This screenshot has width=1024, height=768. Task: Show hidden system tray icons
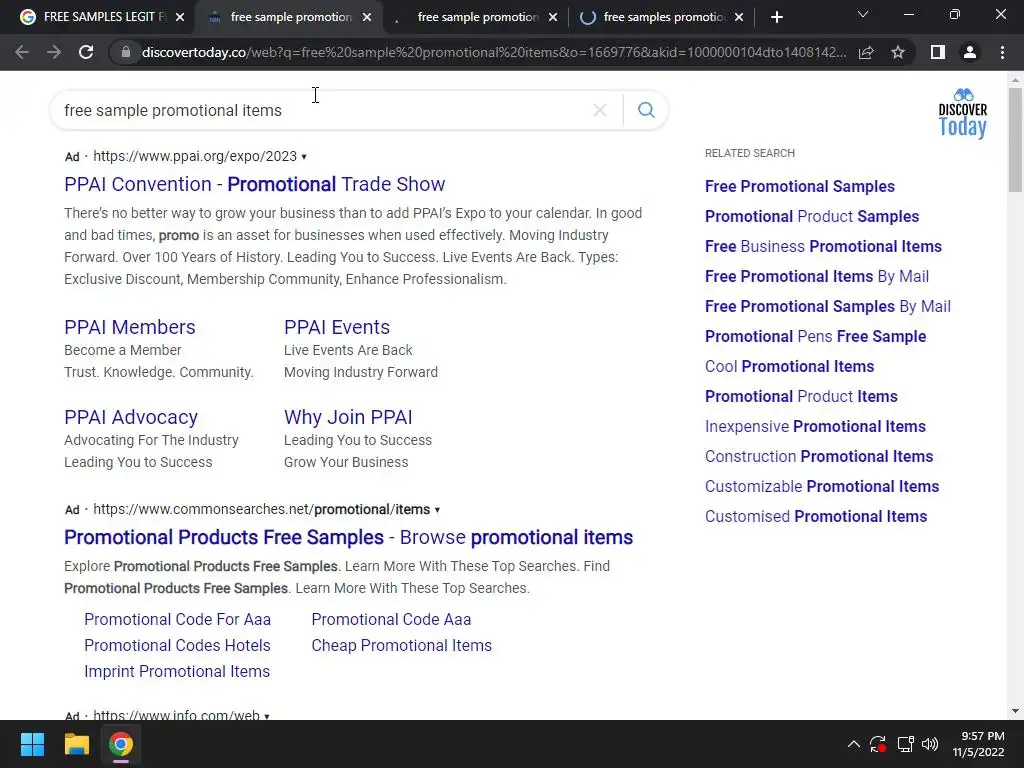(854, 744)
